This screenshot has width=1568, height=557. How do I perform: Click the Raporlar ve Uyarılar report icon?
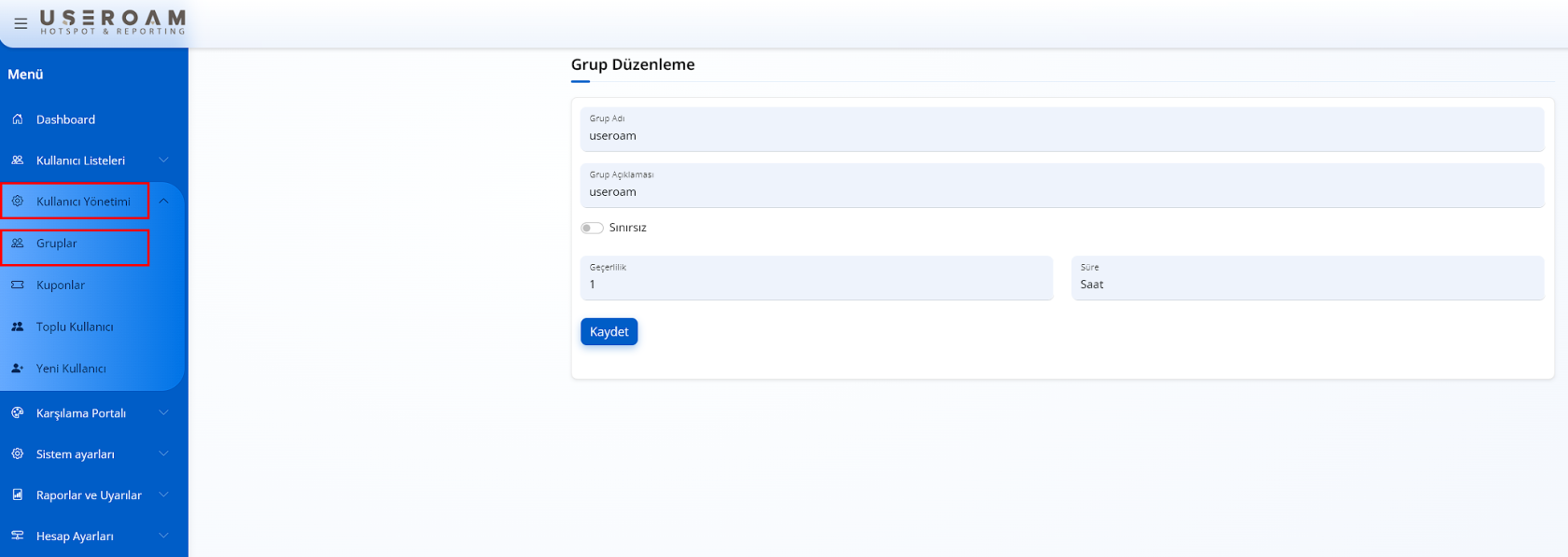[x=18, y=494]
